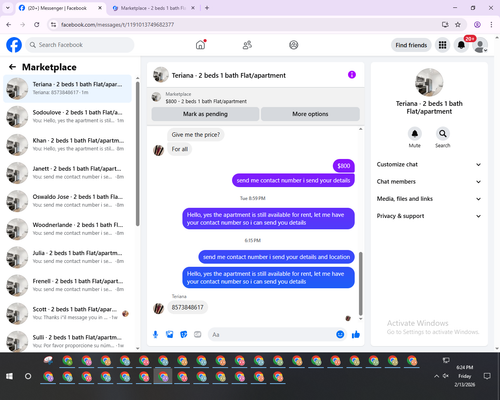The height and width of the screenshot is (400, 500).
Task: Open the Friends icon in top navigation
Action: [x=247, y=45]
